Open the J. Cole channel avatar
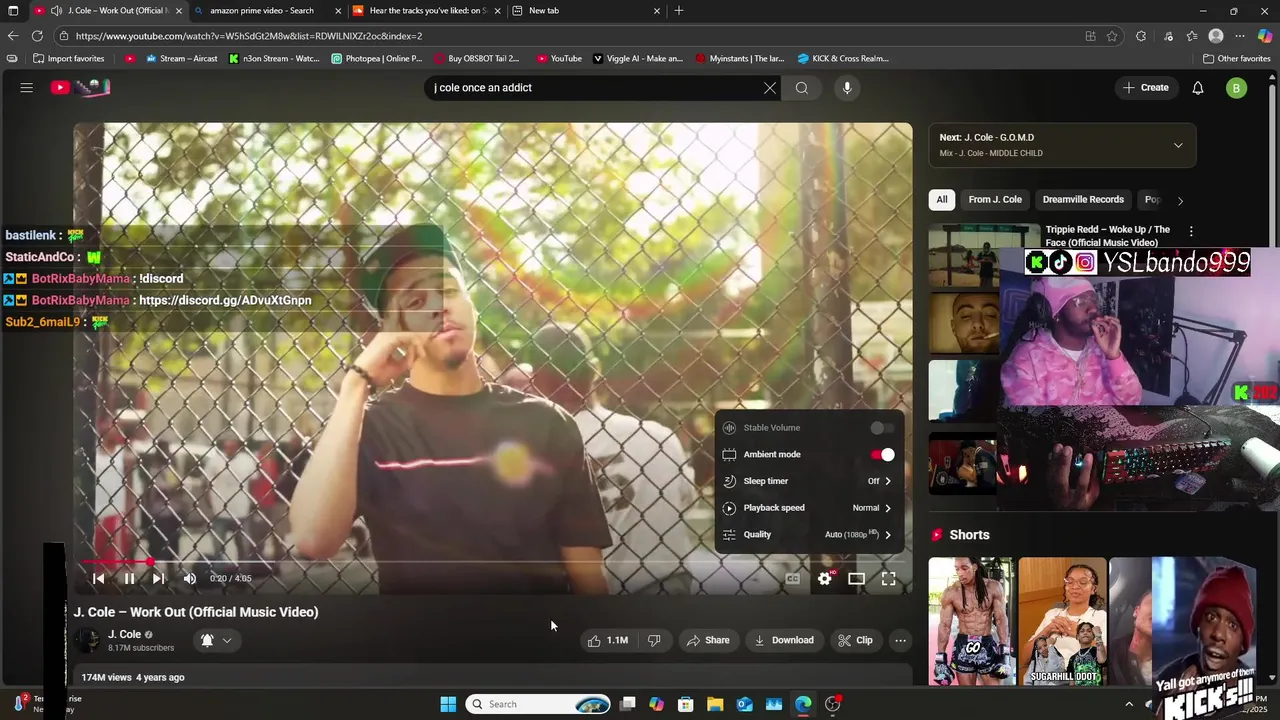Screen dimensions: 1280x720 88,640
